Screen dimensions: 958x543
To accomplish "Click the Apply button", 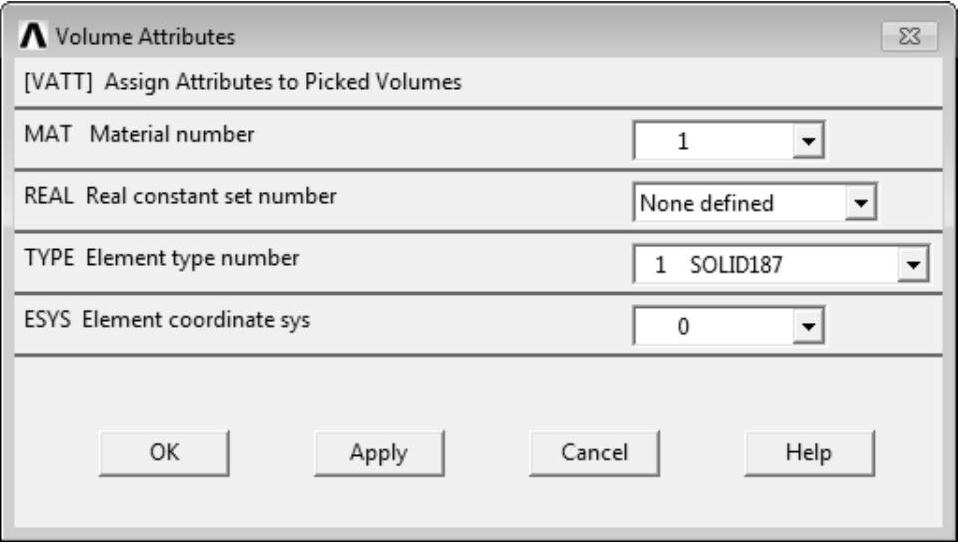I will tap(378, 453).
